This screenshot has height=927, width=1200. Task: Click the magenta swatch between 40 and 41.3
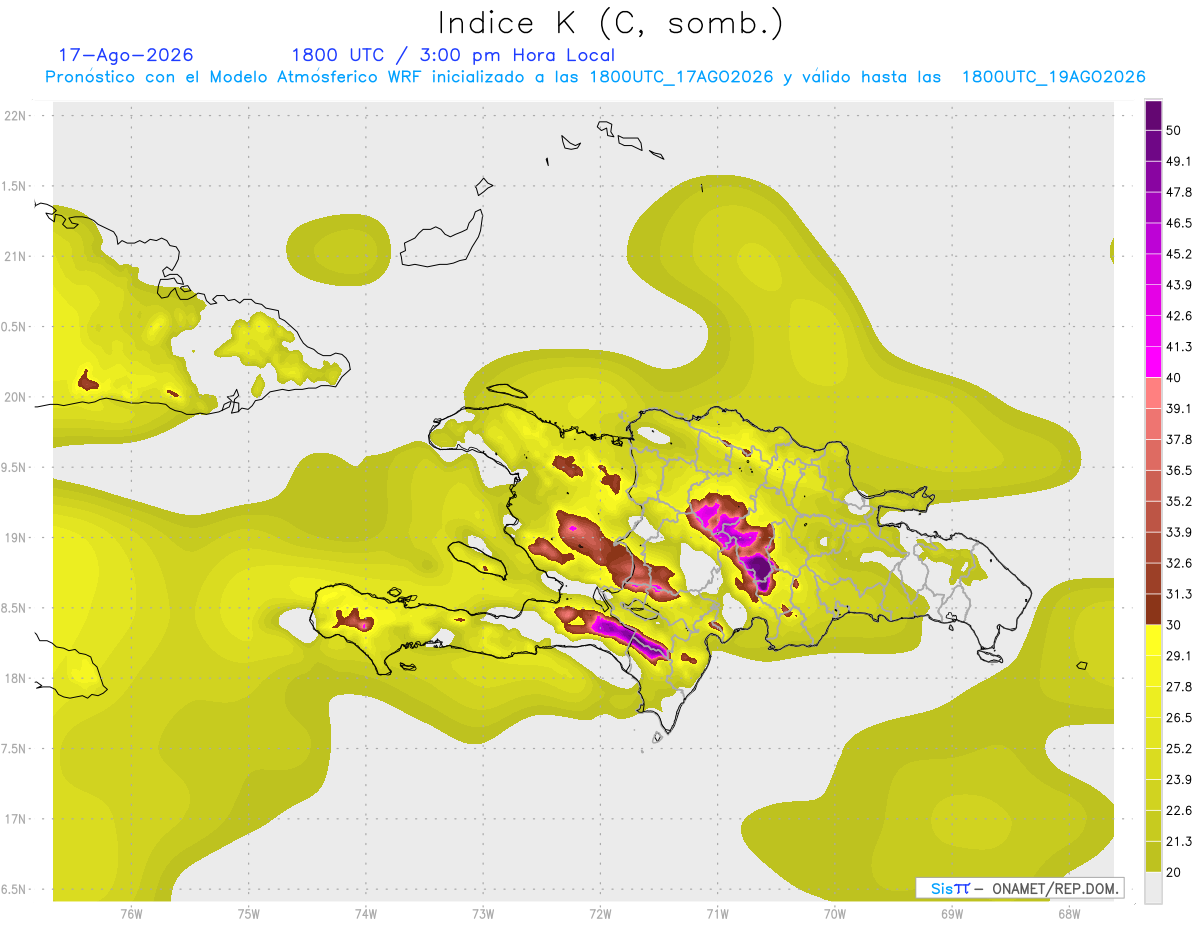pos(1154,362)
